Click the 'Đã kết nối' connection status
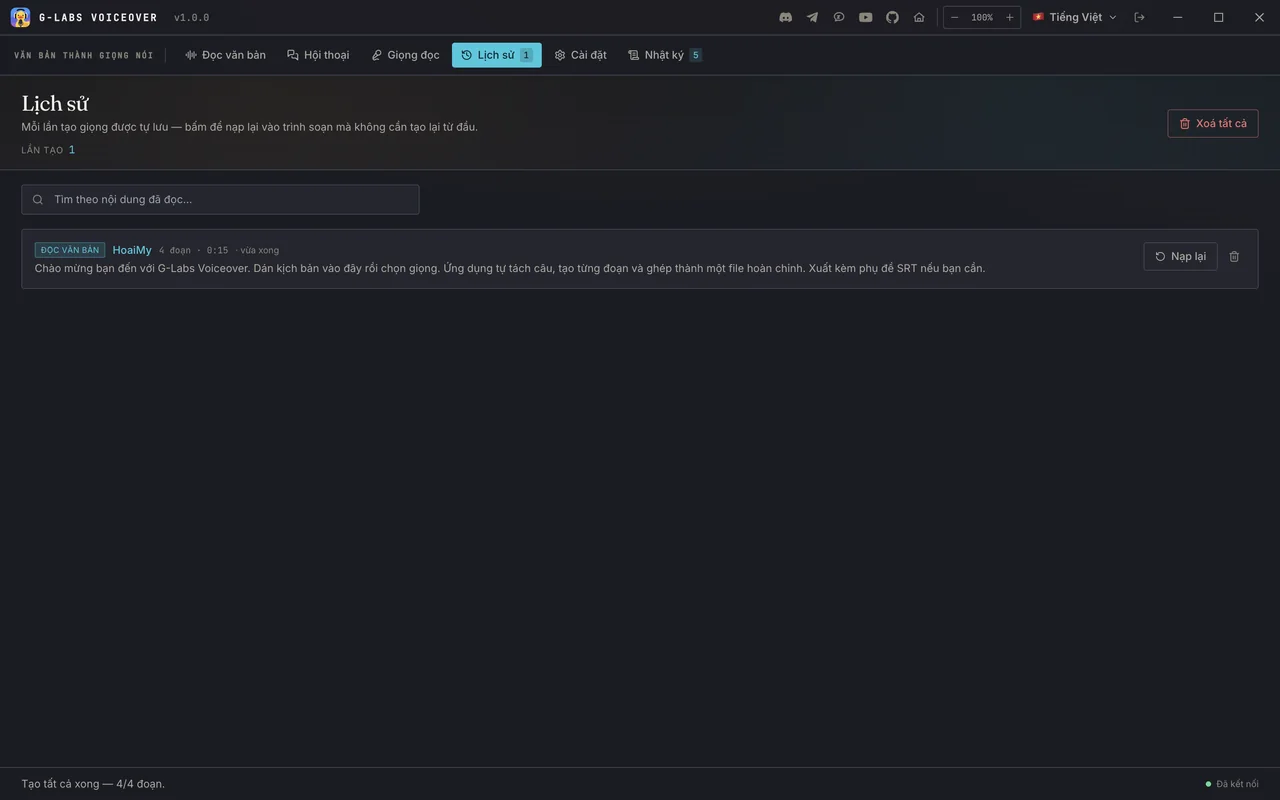The image size is (1280, 800). click(1231, 784)
